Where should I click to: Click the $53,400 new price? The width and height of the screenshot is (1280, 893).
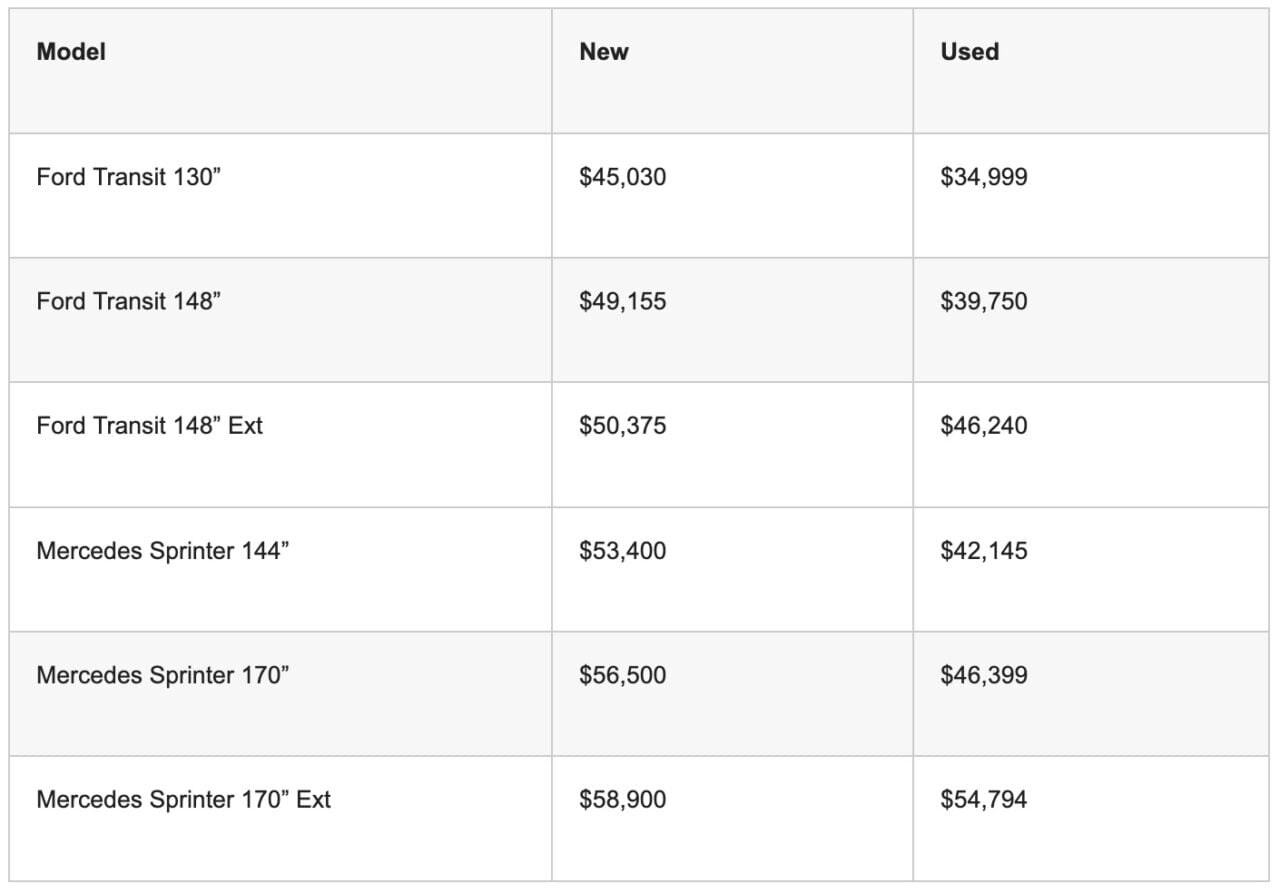(622, 551)
